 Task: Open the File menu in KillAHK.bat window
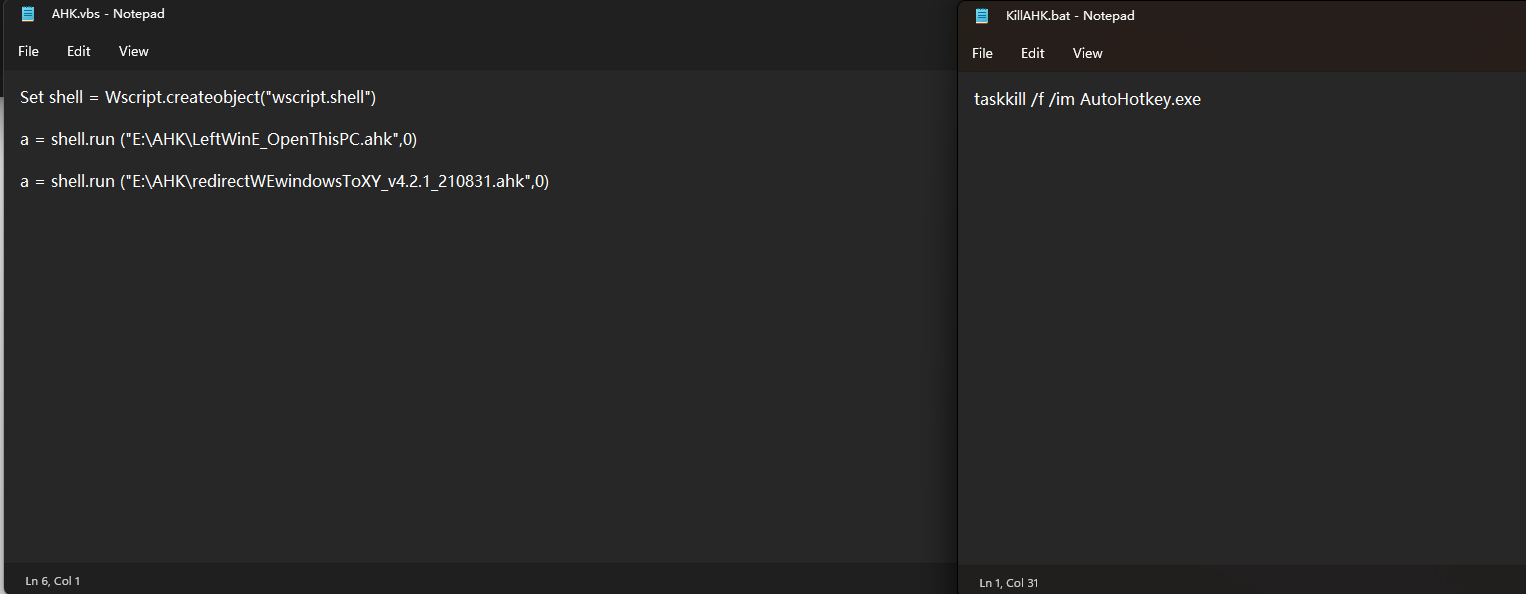click(982, 53)
